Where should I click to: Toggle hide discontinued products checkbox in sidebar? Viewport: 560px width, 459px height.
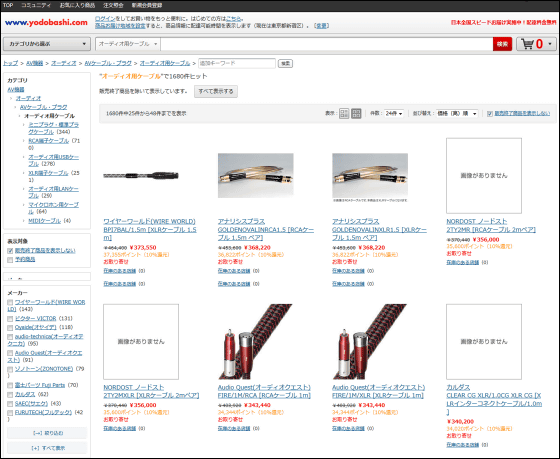pyautogui.click(x=10, y=251)
